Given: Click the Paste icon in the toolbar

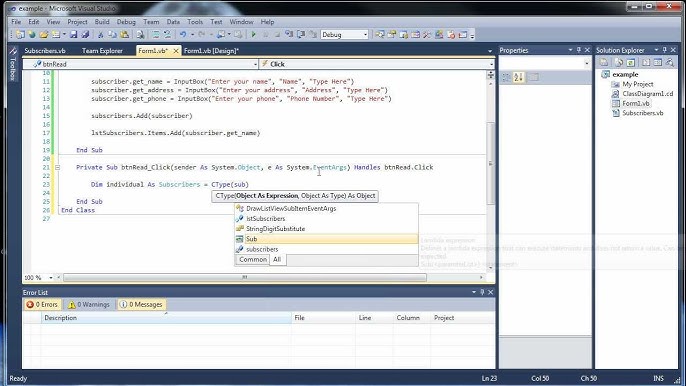Looking at the screenshot, I should point(125,35).
